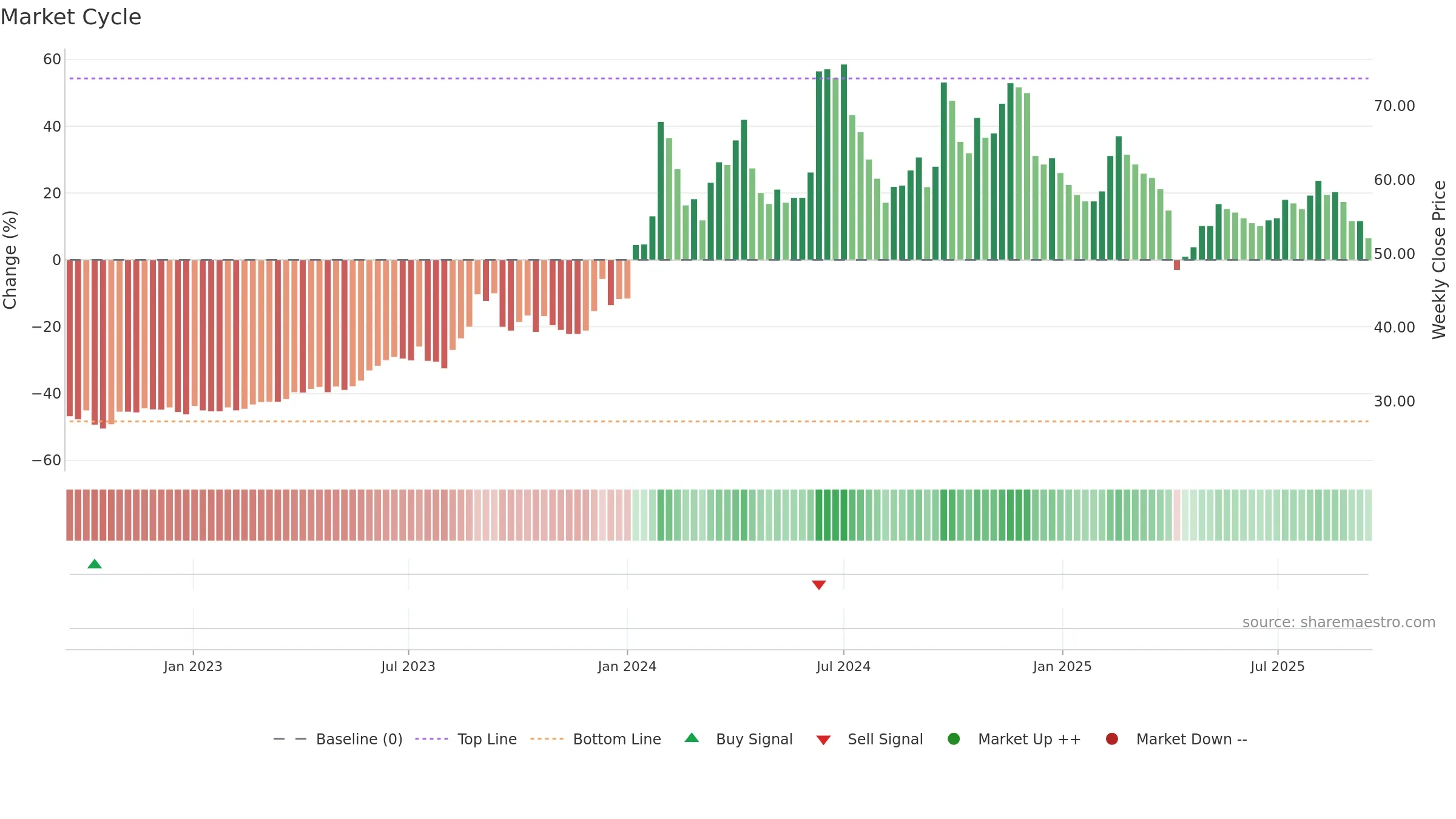This screenshot has width=1456, height=819.
Task: Toggle the Market Up ++ legend entry
Action: (x=1014, y=739)
